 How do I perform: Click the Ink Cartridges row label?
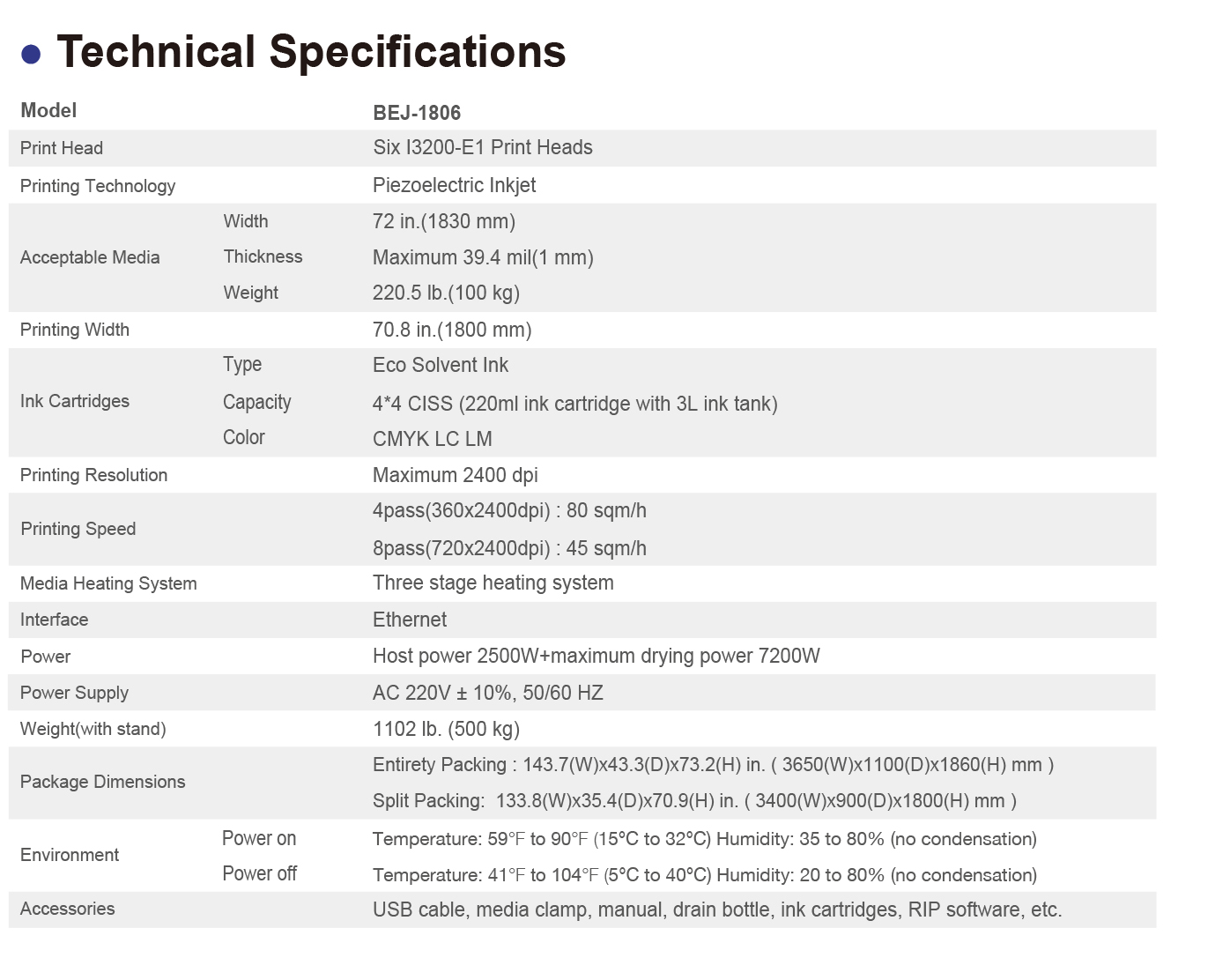pos(75,401)
